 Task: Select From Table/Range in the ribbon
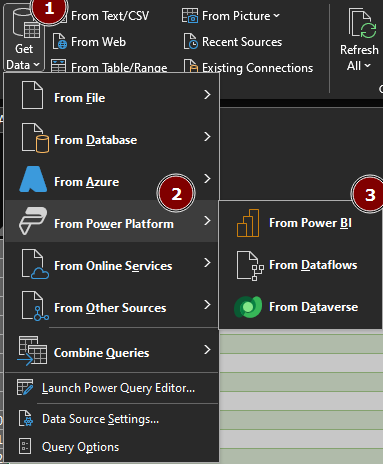point(109,67)
